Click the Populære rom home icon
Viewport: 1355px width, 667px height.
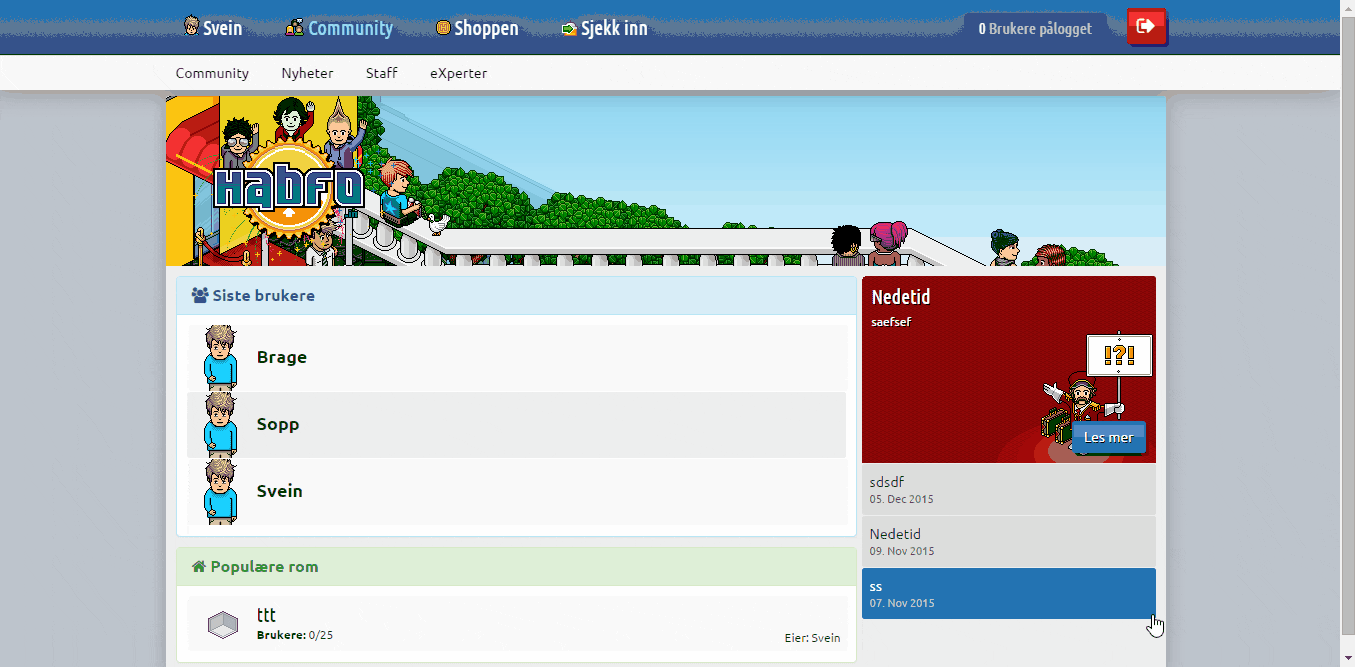pos(198,567)
